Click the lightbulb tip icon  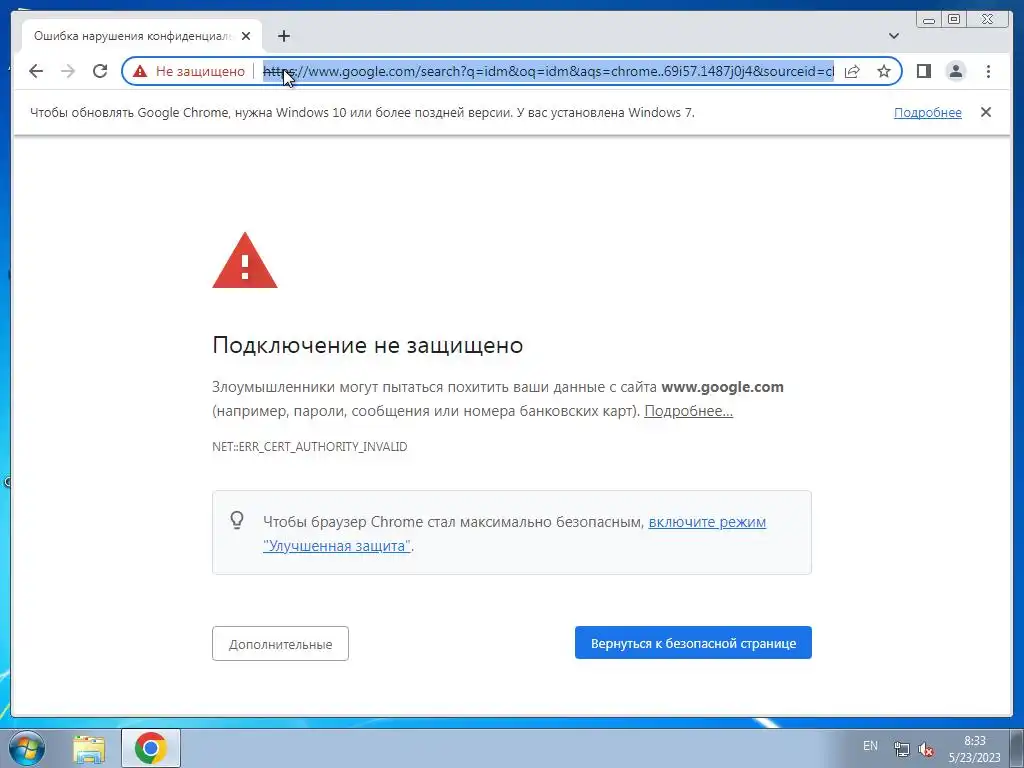click(x=237, y=520)
